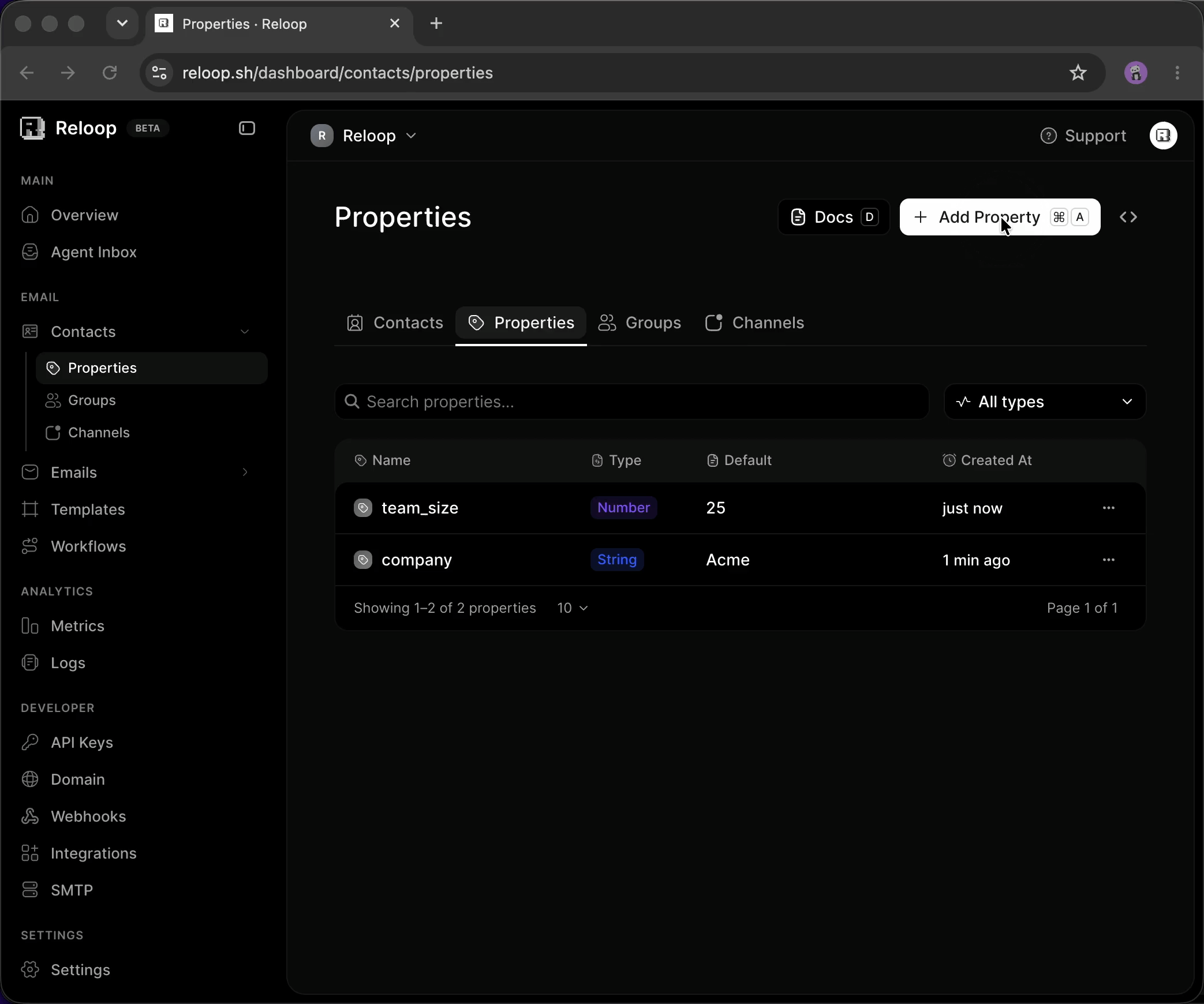Open the user avatar menu
Image resolution: width=1204 pixels, height=1004 pixels.
(x=1163, y=136)
